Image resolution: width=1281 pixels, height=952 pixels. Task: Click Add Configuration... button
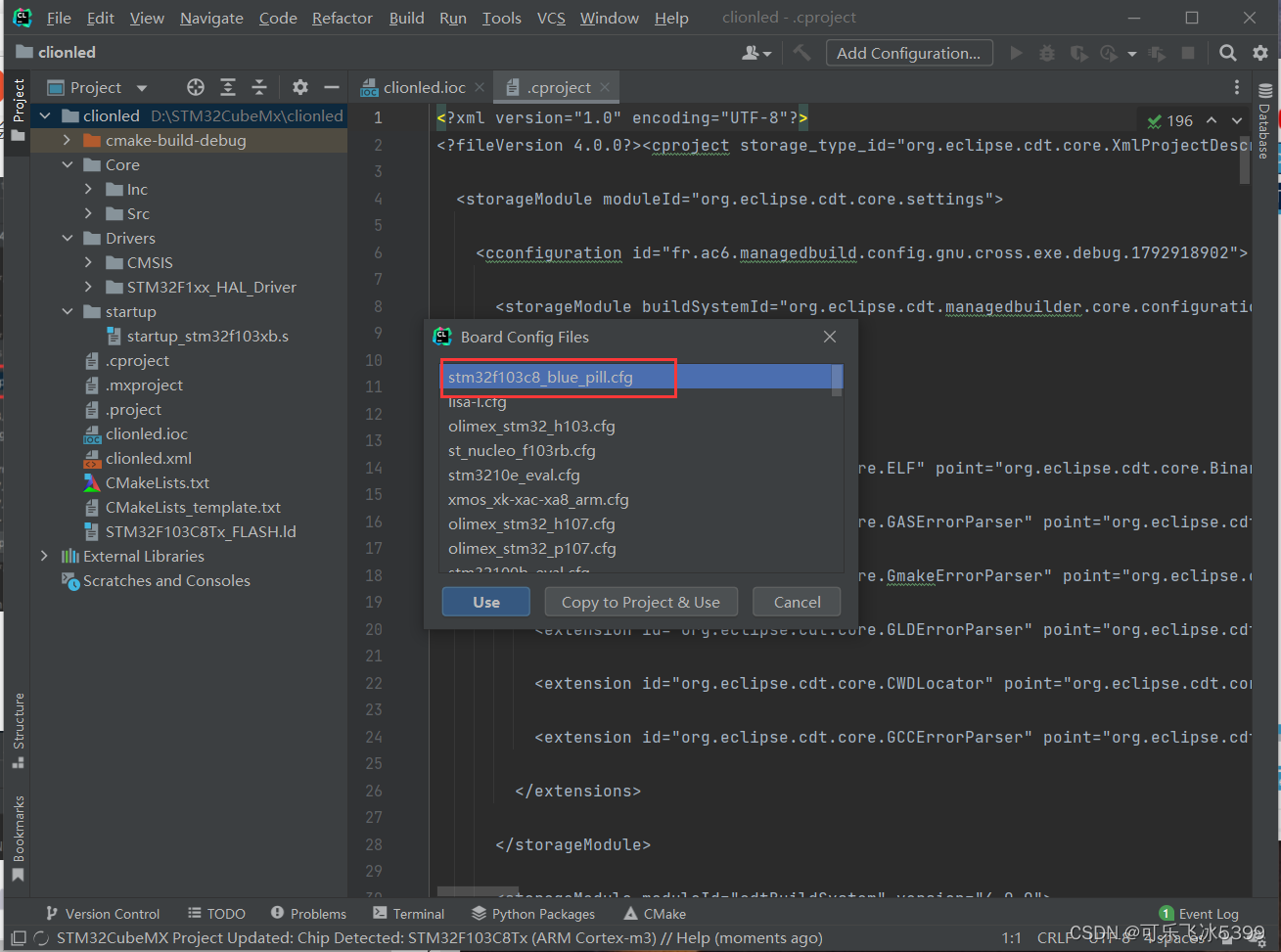click(x=909, y=53)
